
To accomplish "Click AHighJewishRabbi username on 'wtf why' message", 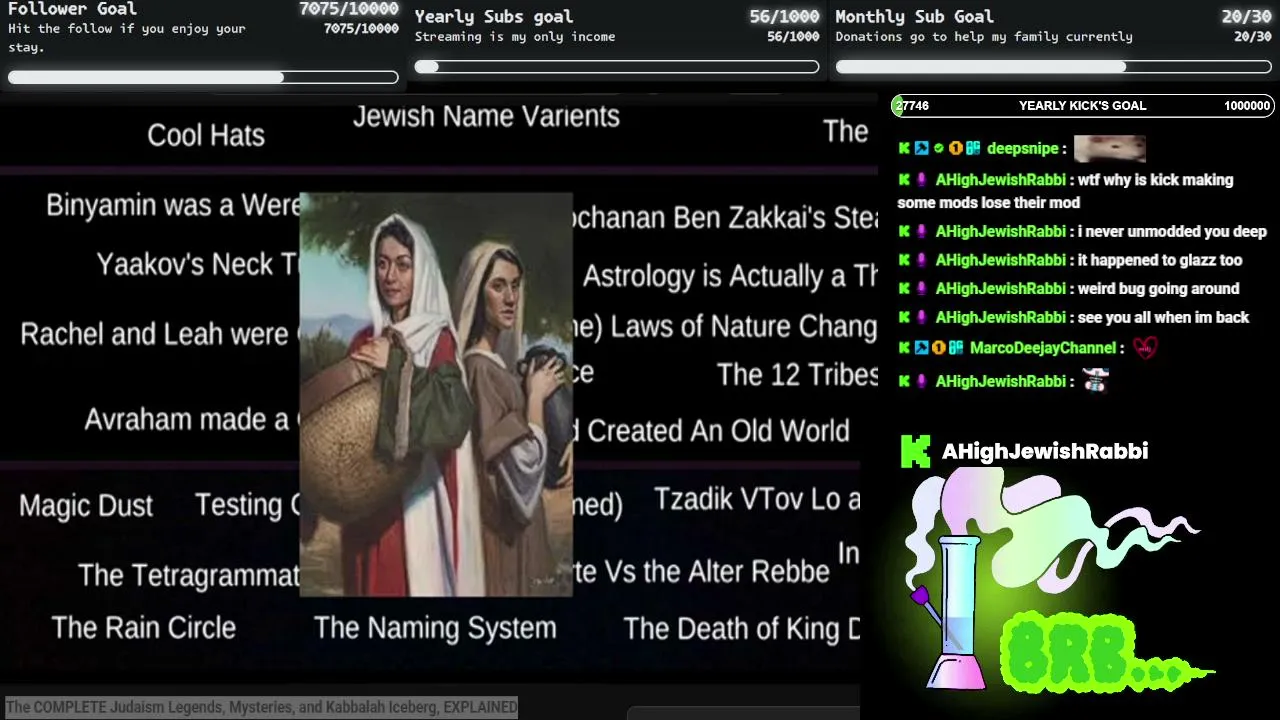I will click(1000, 180).
